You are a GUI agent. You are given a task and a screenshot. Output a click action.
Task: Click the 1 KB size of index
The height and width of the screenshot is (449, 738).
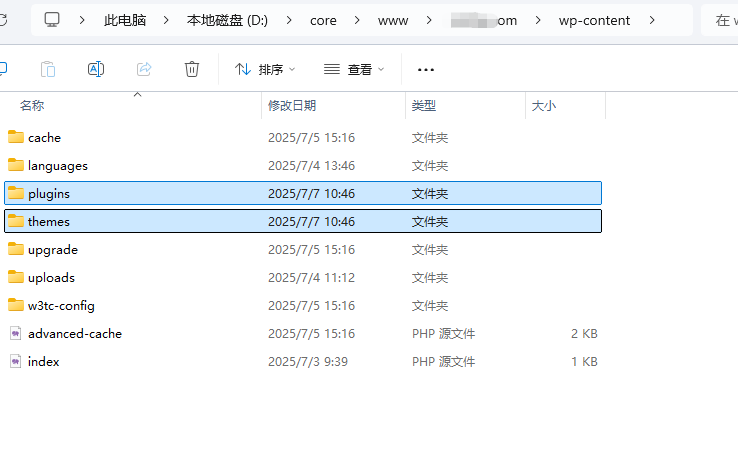coord(584,361)
